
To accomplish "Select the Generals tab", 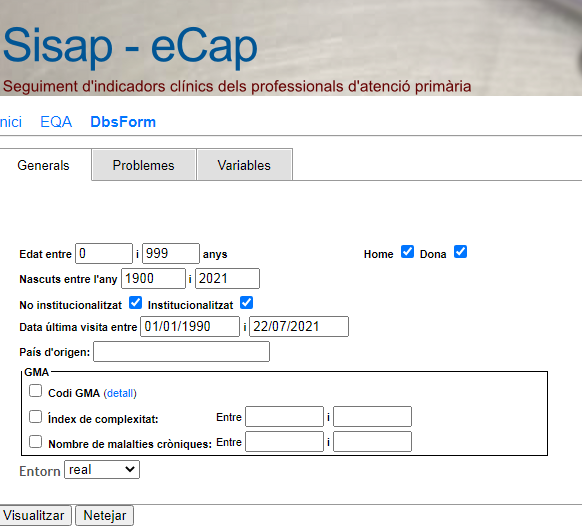I will [x=43, y=165].
